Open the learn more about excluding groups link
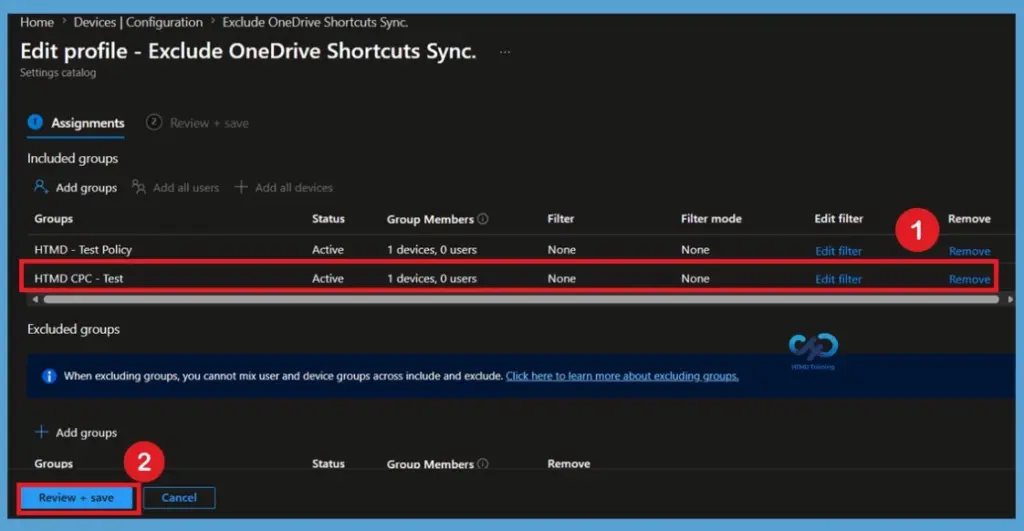 click(x=622, y=376)
